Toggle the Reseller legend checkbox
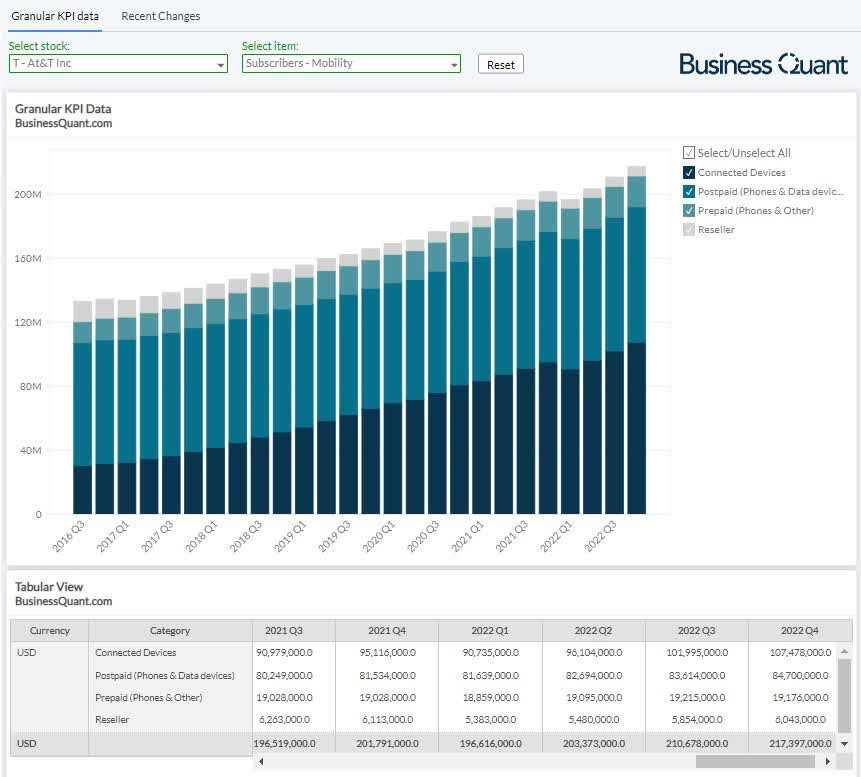This screenshot has height=777, width=861. [689, 229]
